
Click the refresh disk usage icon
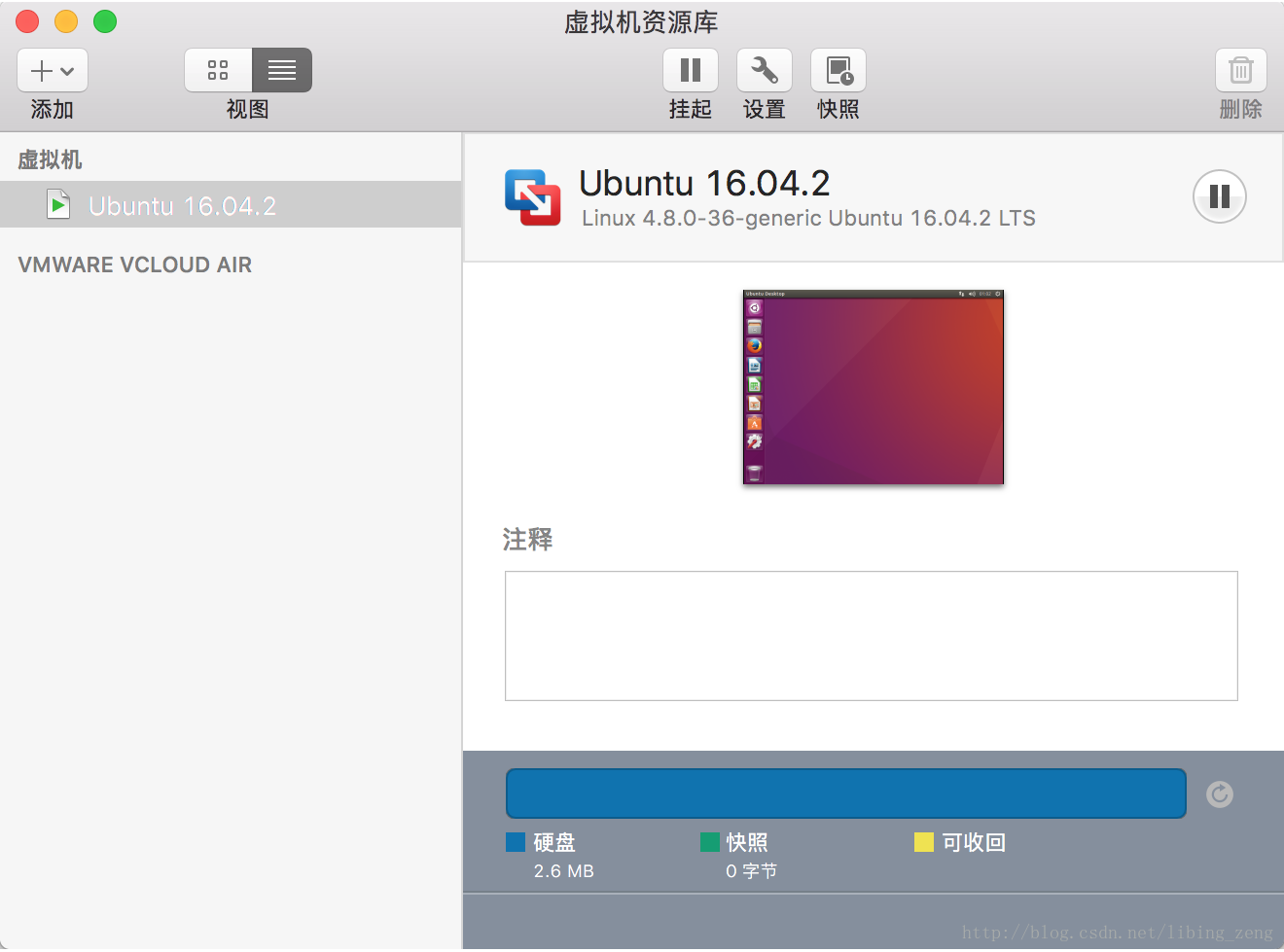[x=1220, y=794]
